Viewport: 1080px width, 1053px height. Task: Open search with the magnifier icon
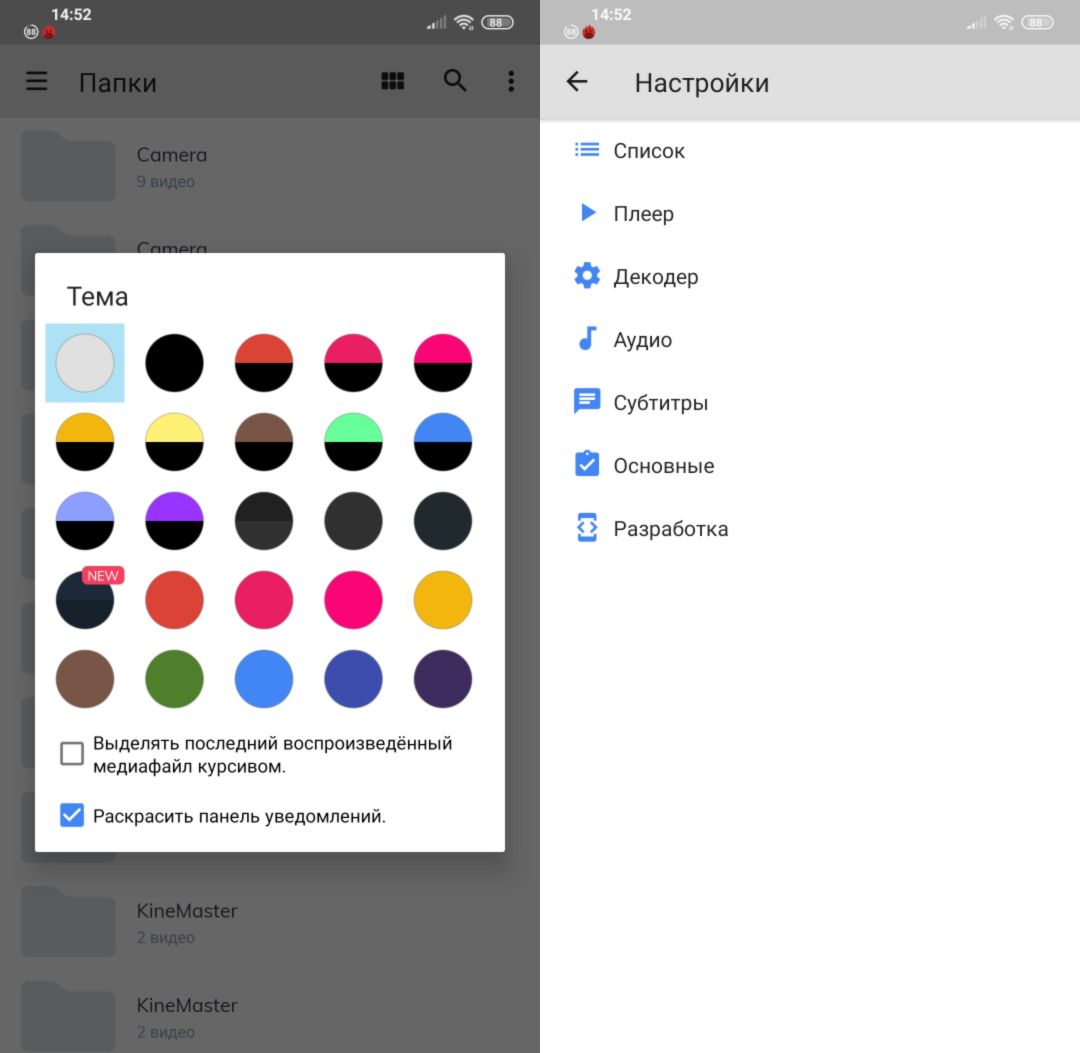click(x=455, y=81)
